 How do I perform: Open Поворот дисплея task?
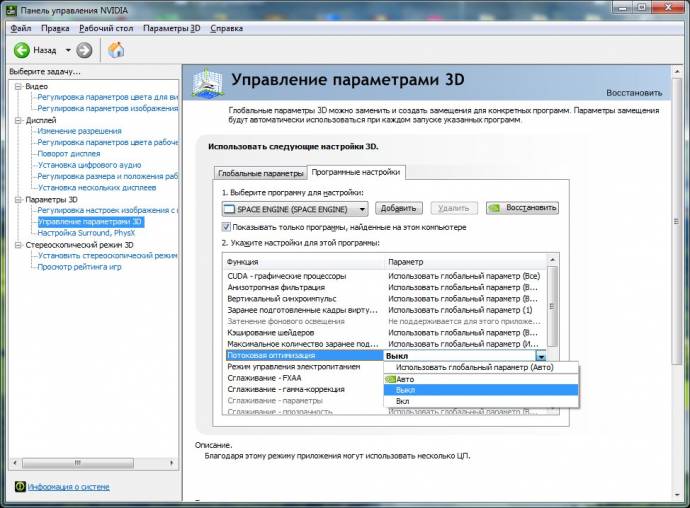coord(69,154)
